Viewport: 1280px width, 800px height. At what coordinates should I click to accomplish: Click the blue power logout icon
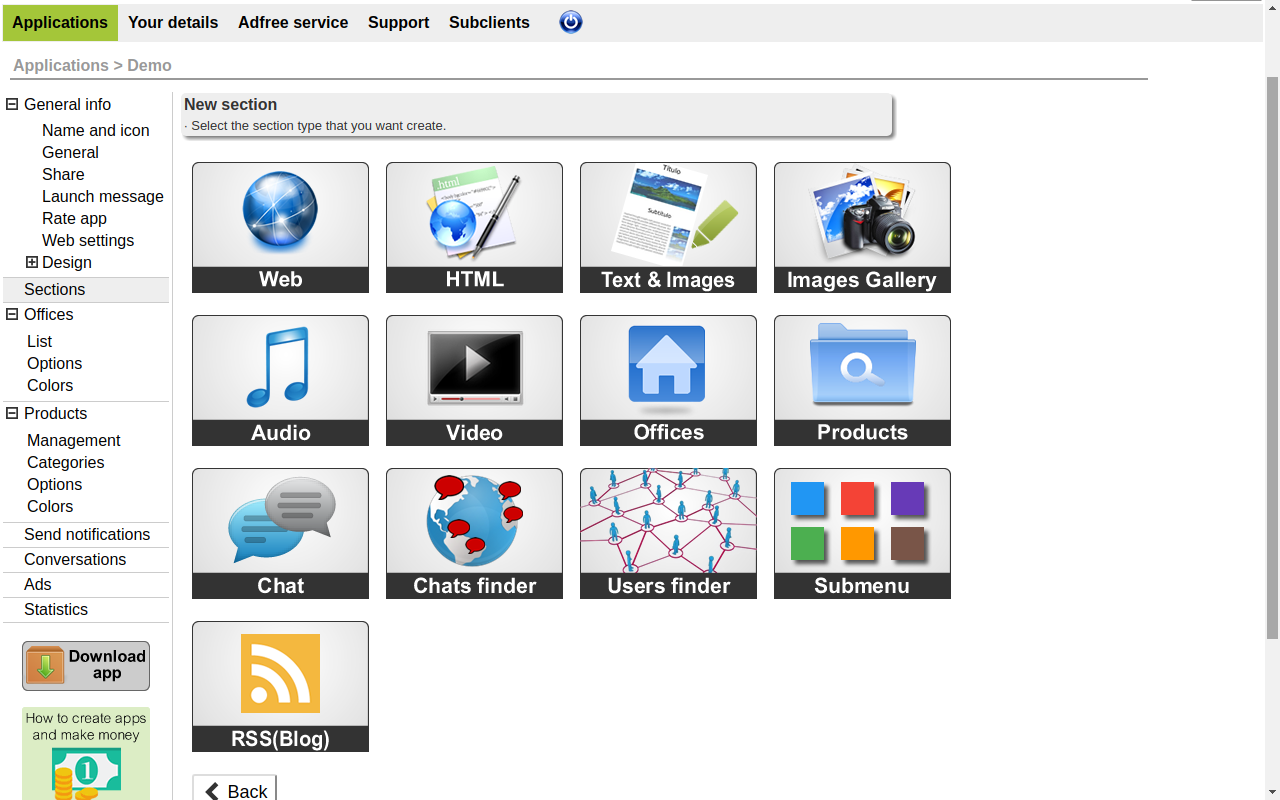(x=571, y=22)
